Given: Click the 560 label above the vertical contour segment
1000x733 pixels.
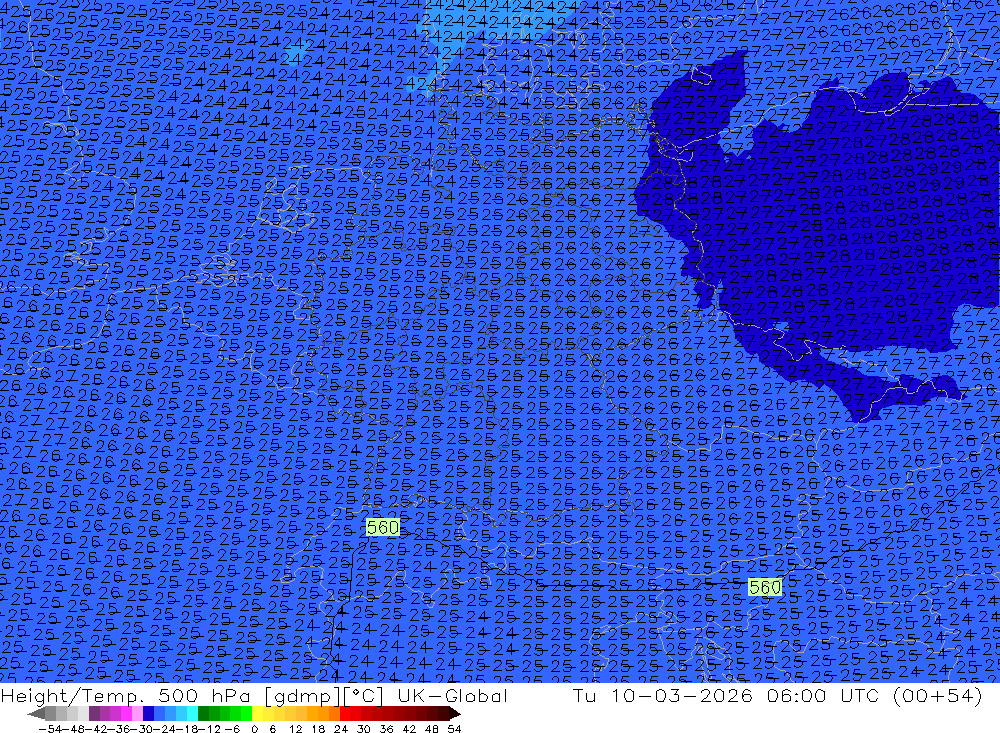Looking at the screenshot, I should pos(383,528).
